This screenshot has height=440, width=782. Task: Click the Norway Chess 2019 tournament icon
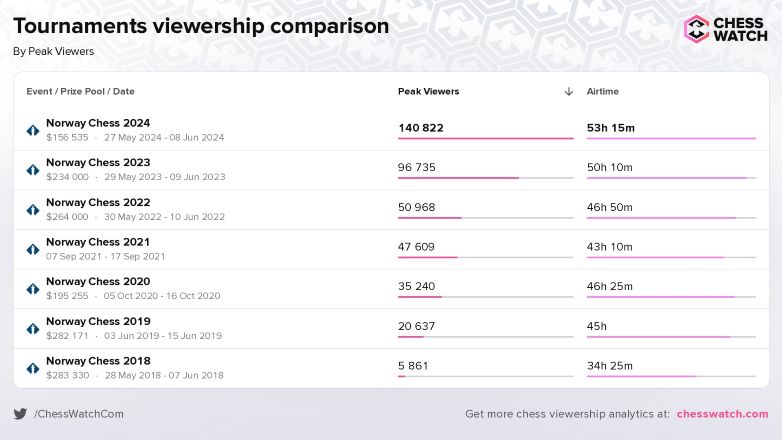pos(32,328)
